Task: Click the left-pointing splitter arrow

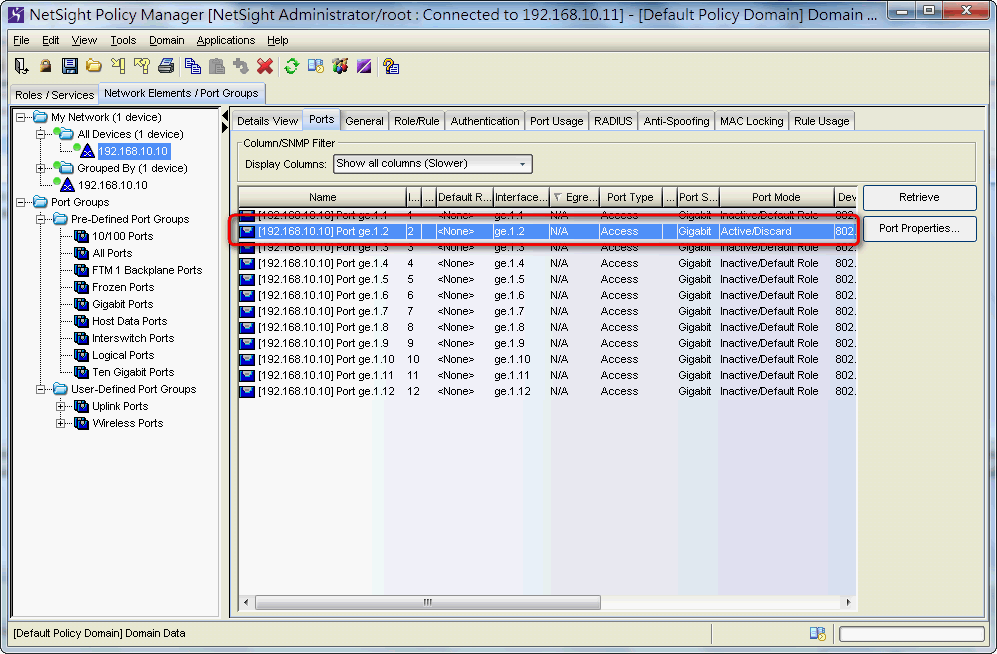Action: [225, 116]
